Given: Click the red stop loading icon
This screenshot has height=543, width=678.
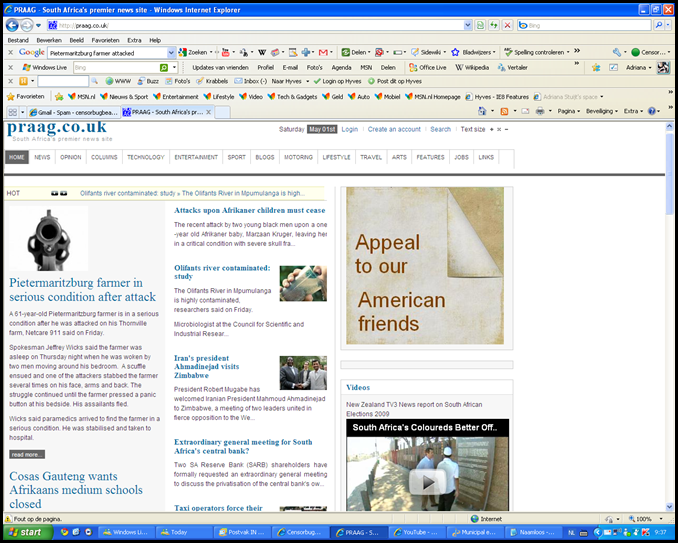Looking at the screenshot, I should [x=507, y=26].
